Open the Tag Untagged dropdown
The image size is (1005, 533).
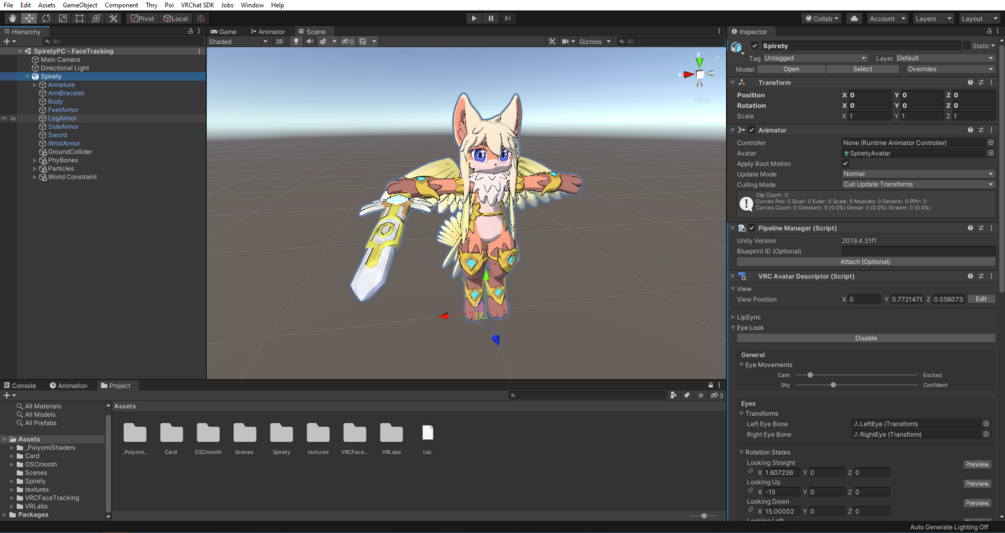pyautogui.click(x=815, y=58)
